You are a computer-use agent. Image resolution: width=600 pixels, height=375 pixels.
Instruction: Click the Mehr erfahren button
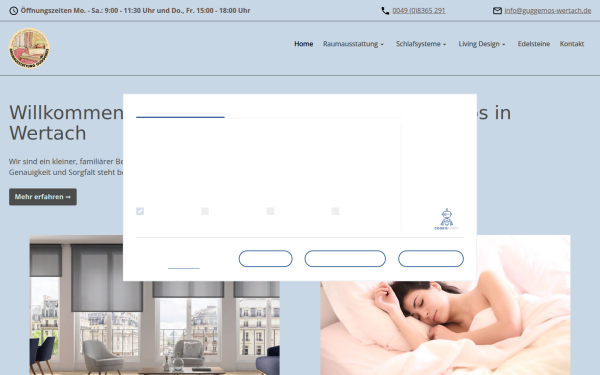pyautogui.click(x=43, y=197)
